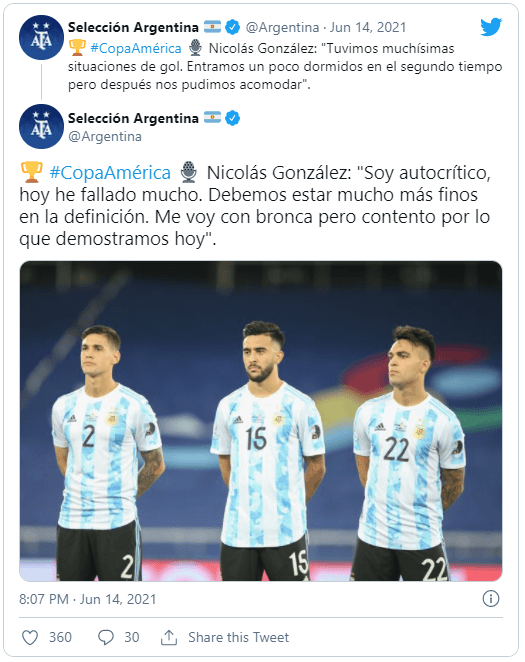525x662 pixels.
Task: Open #CopaAmérica hashtag in main tweet
Action: pyautogui.click(x=110, y=173)
